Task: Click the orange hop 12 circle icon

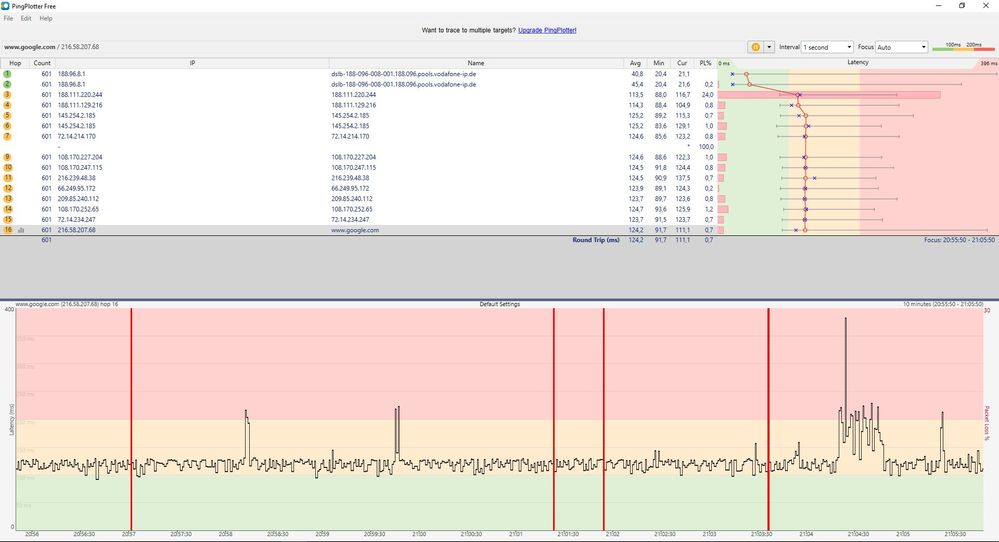Action: point(8,189)
